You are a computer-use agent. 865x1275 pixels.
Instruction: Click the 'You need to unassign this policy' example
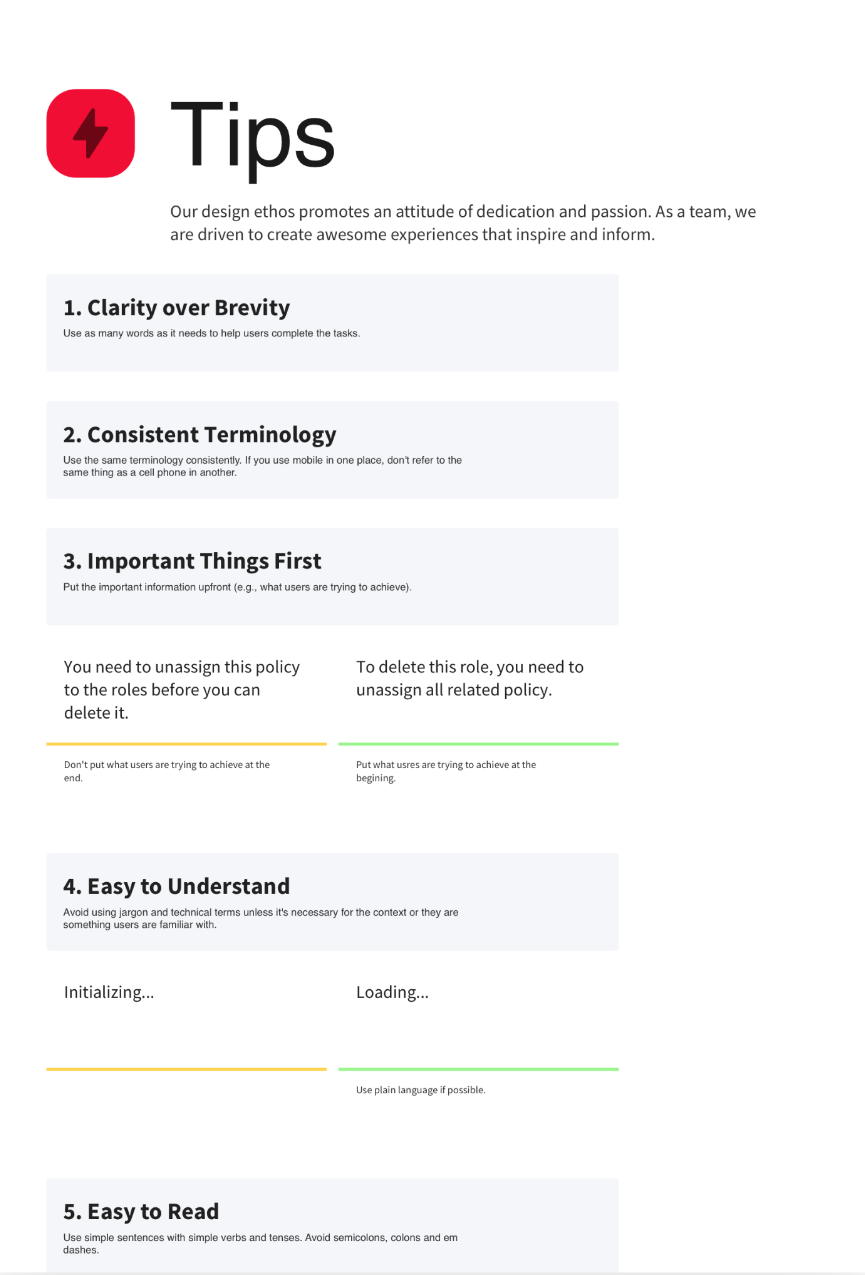click(x=182, y=690)
